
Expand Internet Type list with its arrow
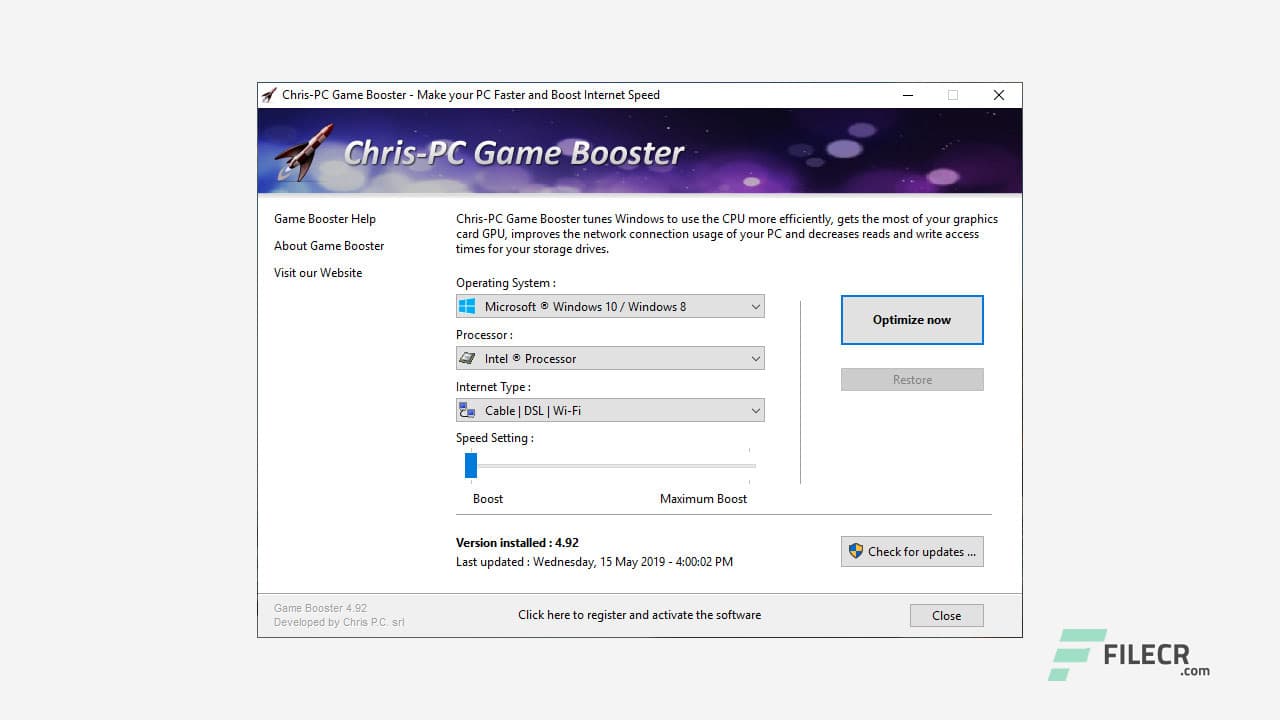756,410
